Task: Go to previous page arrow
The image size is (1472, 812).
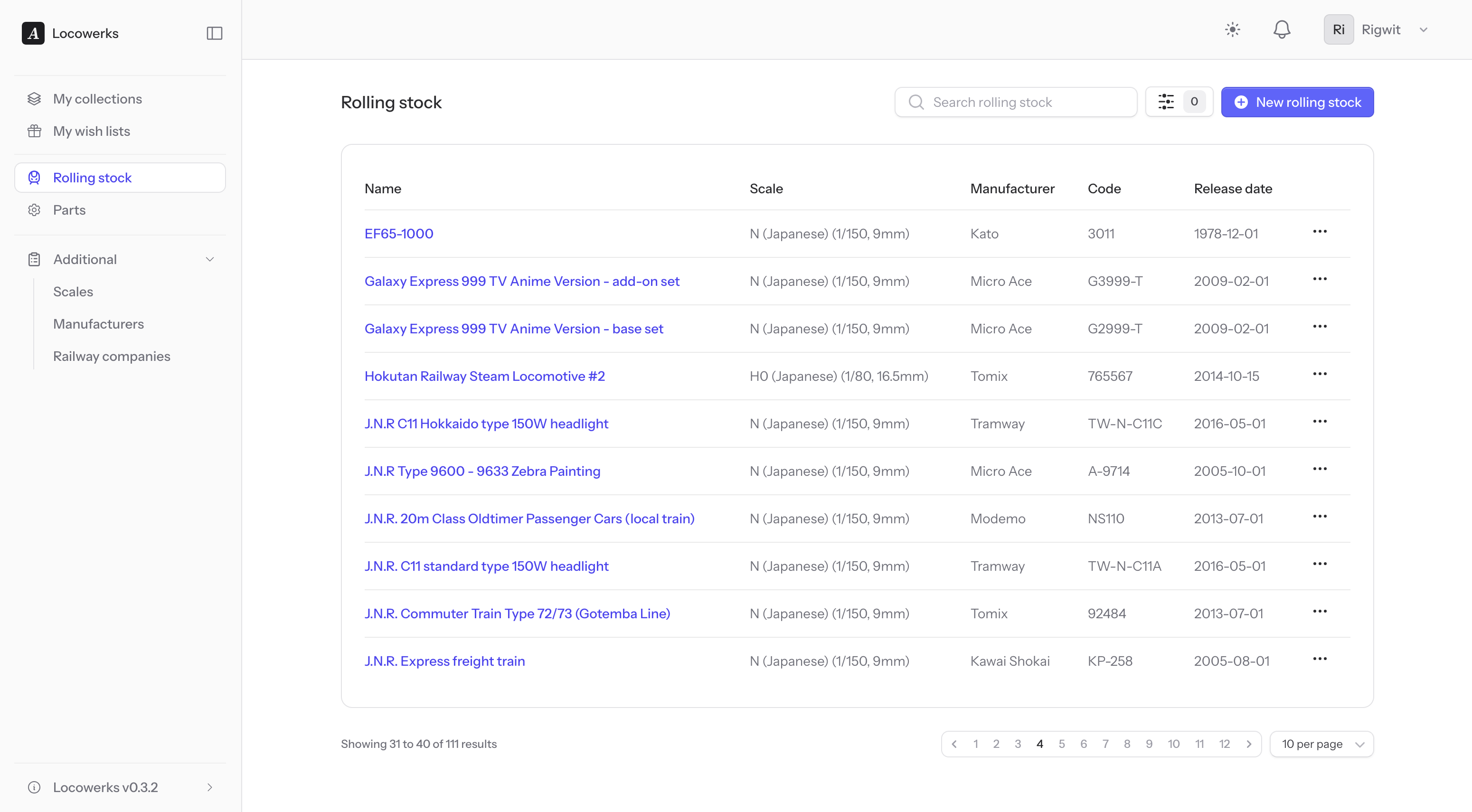Action: (954, 744)
